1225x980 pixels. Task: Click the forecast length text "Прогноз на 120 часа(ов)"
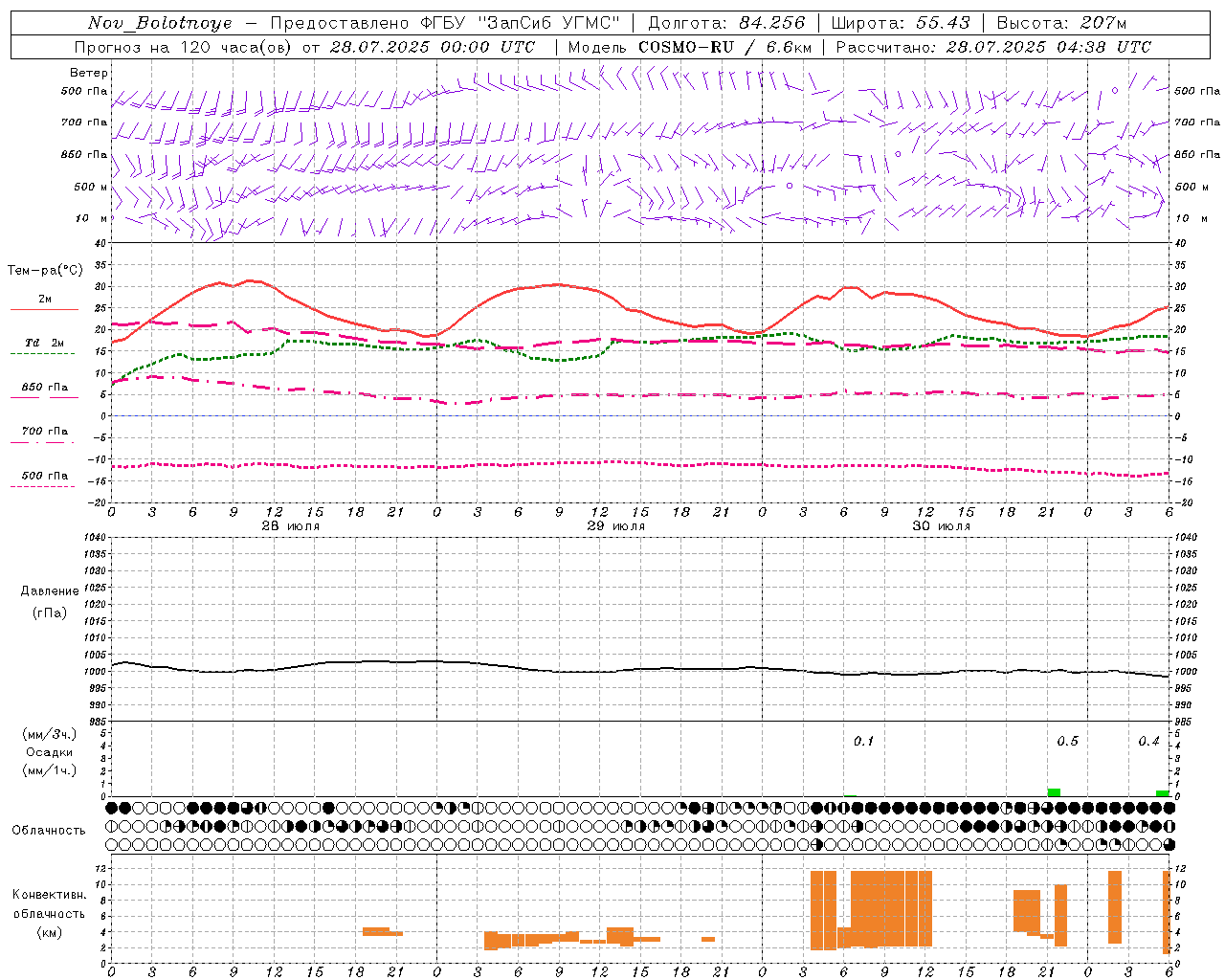click(x=184, y=47)
